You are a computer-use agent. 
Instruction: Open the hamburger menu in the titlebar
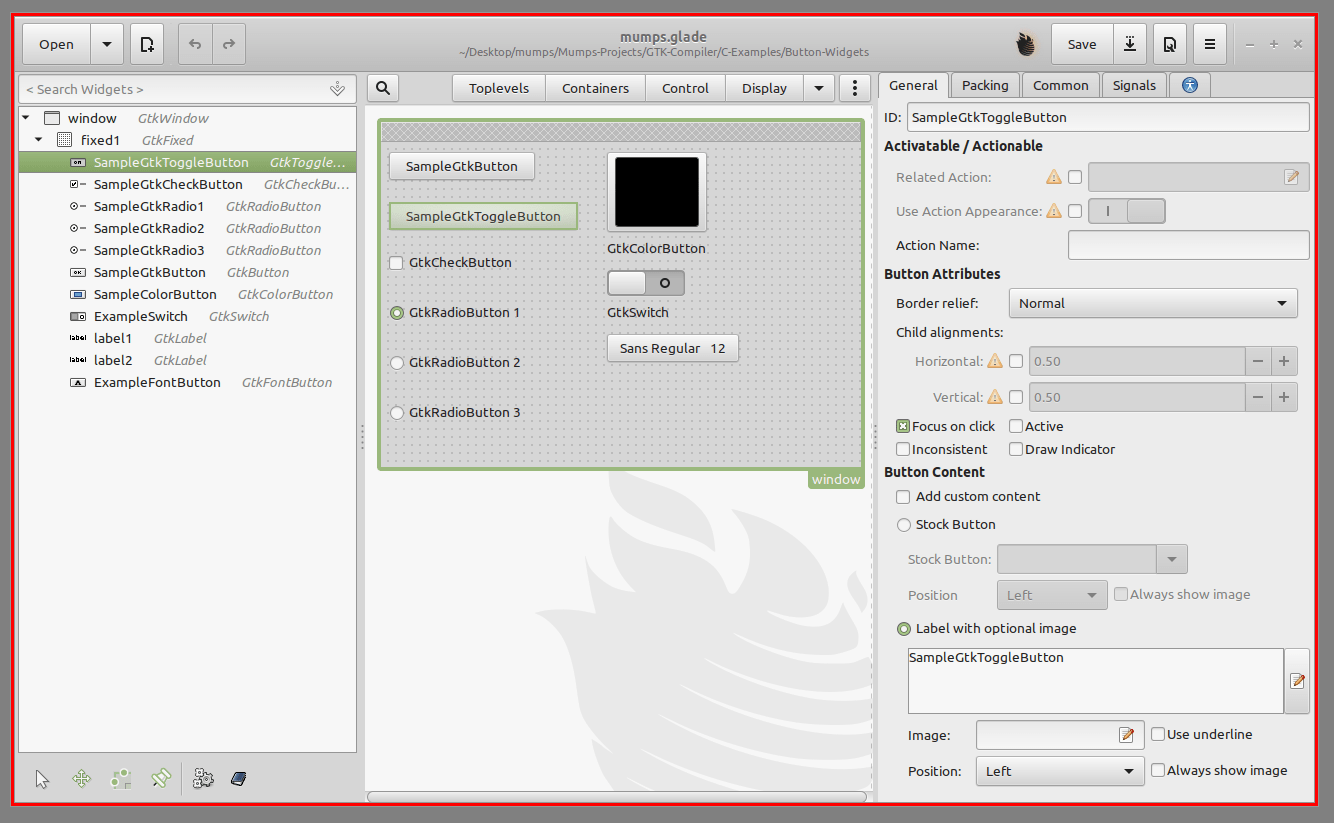click(1209, 44)
